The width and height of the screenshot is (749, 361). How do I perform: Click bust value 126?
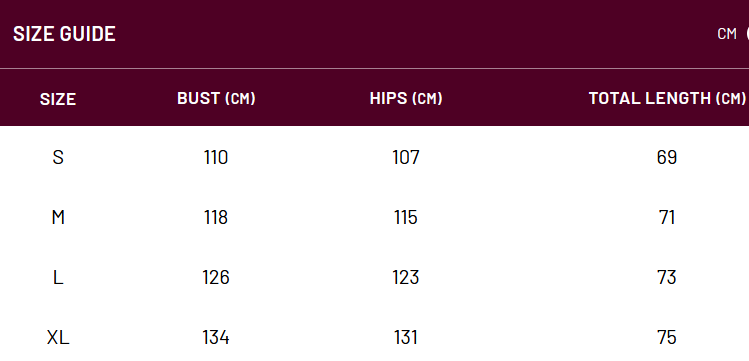[216, 277]
